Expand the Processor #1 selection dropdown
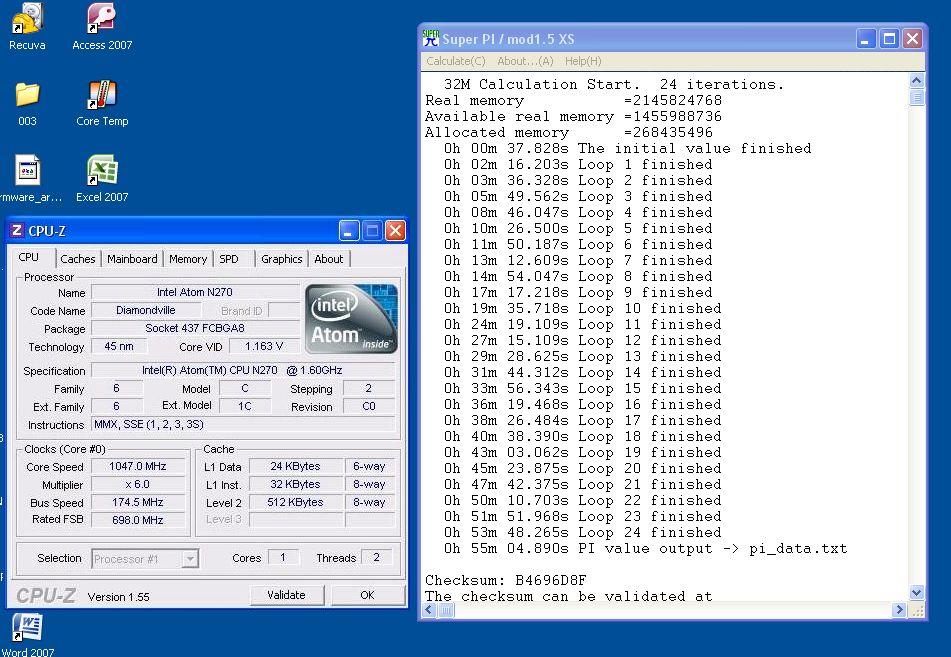Screen dimensions: 951x657 (190, 559)
